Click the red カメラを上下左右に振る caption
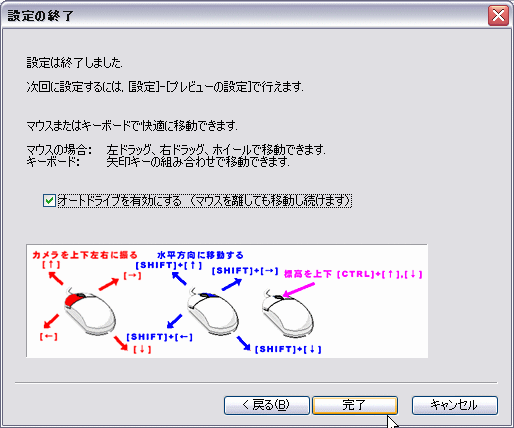The image size is (514, 428). 85,255
